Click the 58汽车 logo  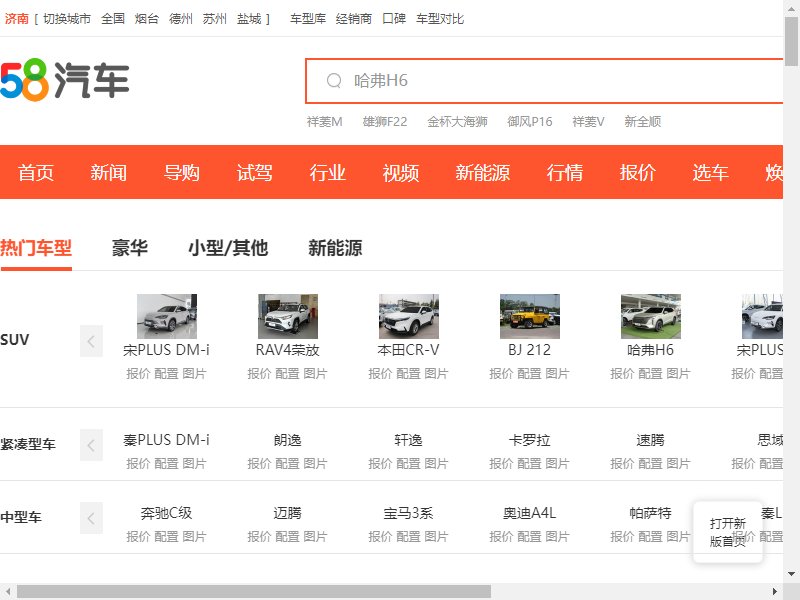point(65,80)
